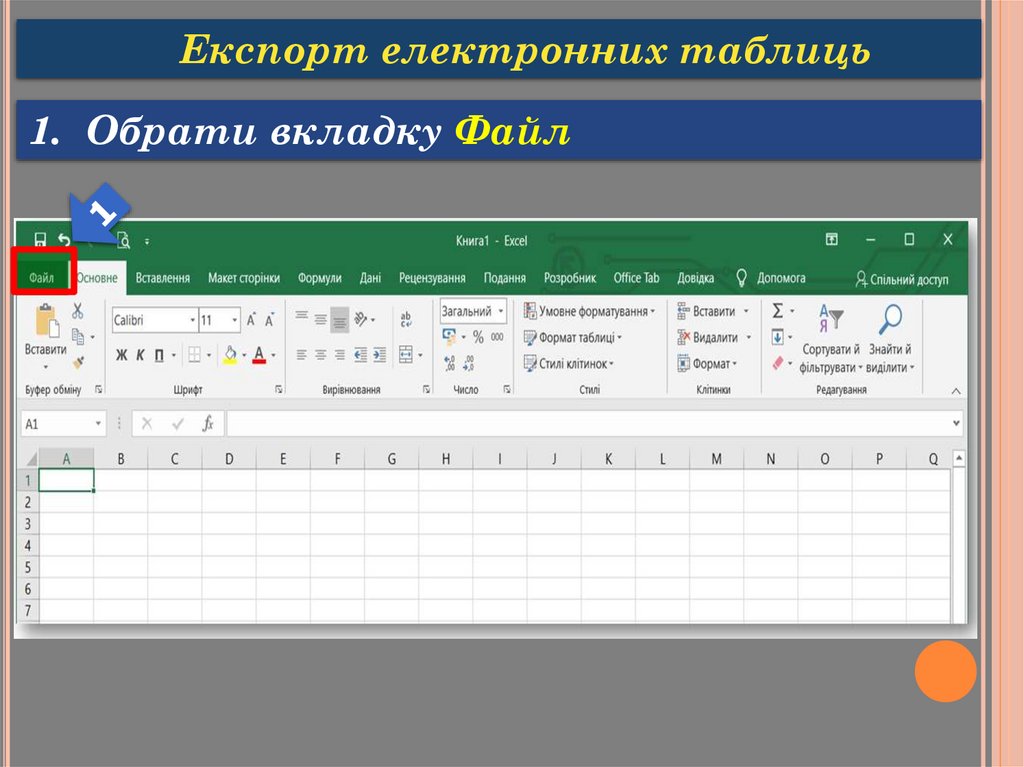Click Decrease Font Size icon

point(269,319)
